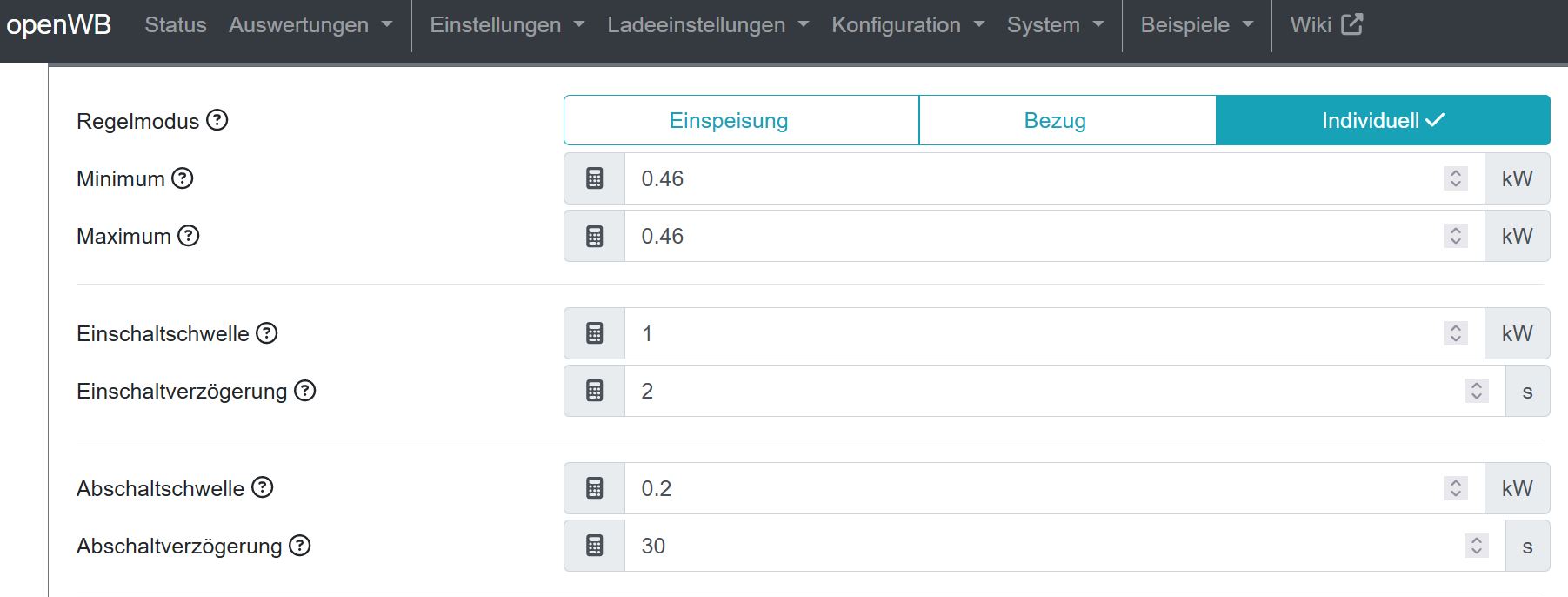Click the help icon next to Regelmodus
1568x597 pixels.
pos(217,120)
